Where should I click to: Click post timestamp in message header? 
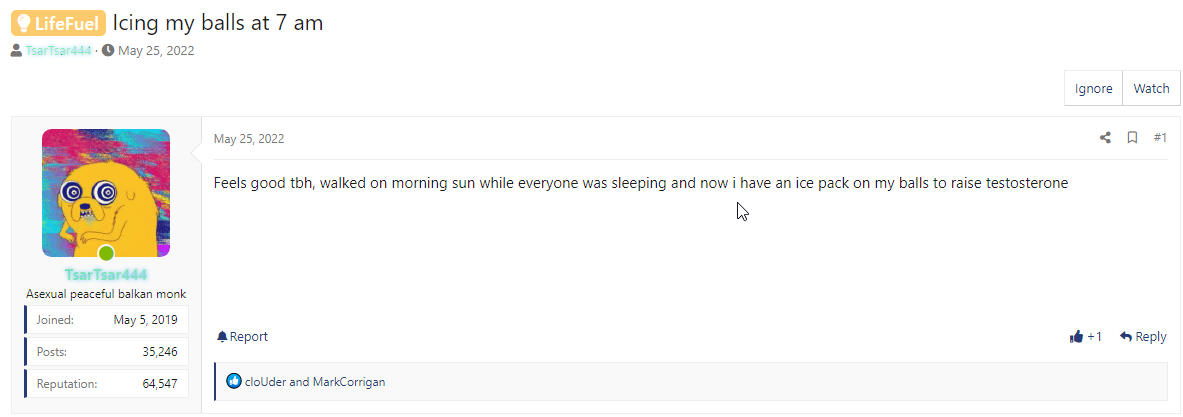[249, 138]
